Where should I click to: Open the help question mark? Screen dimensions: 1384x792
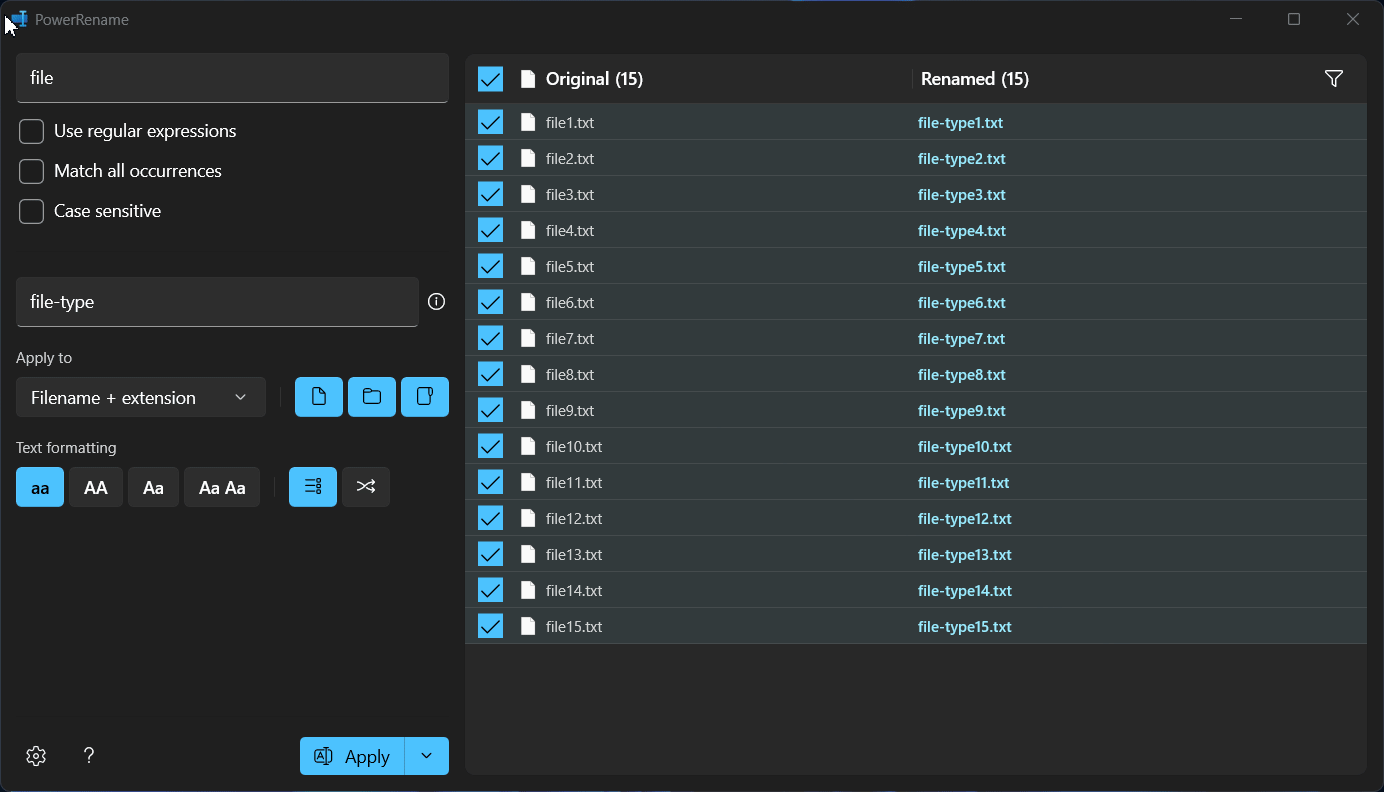[89, 756]
